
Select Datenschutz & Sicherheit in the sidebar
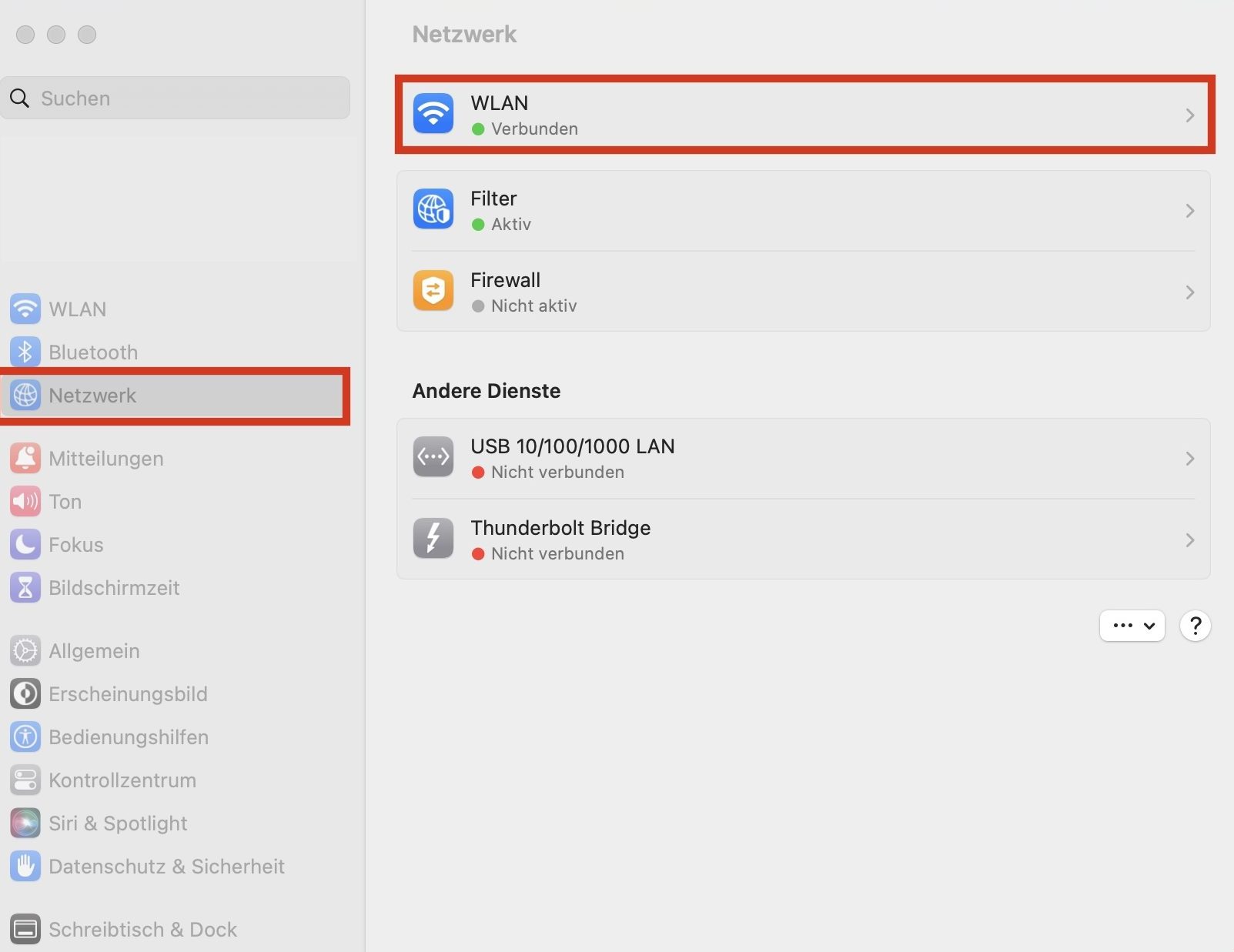tap(166, 866)
